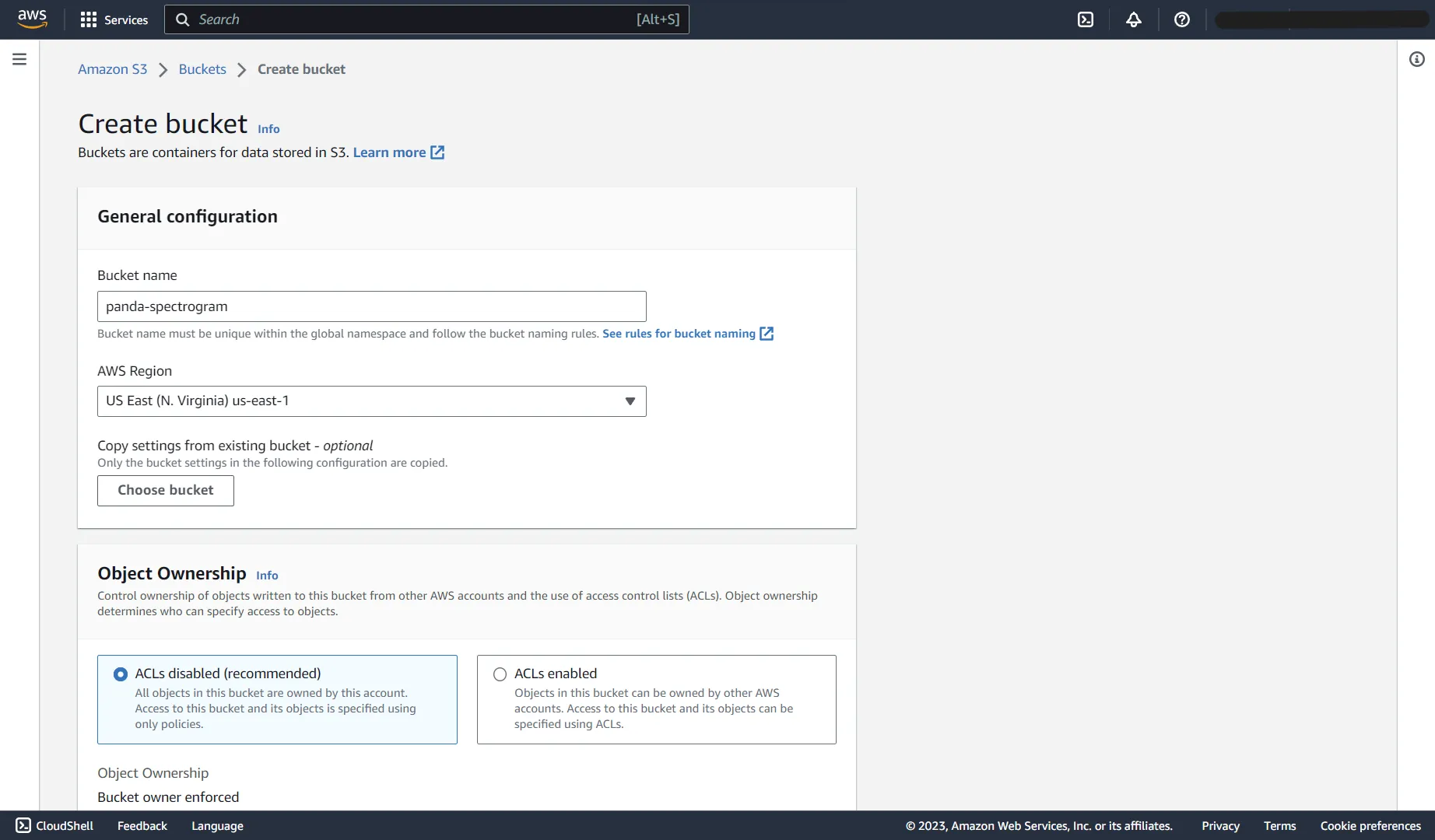Click the Object Ownership heading

point(172,573)
